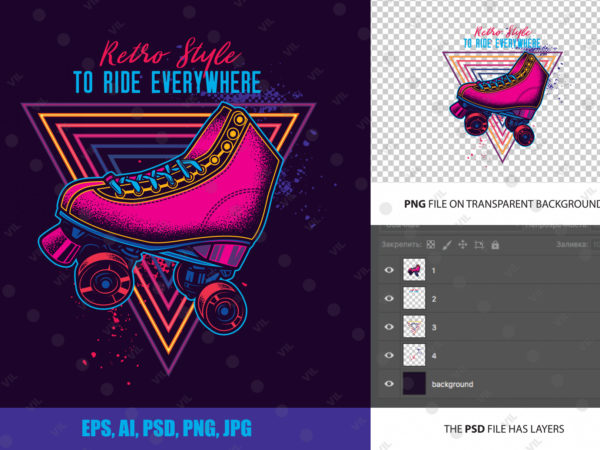Toggle the eye icon for layer 4
Viewport: 600px width, 450px height.
[389, 355]
